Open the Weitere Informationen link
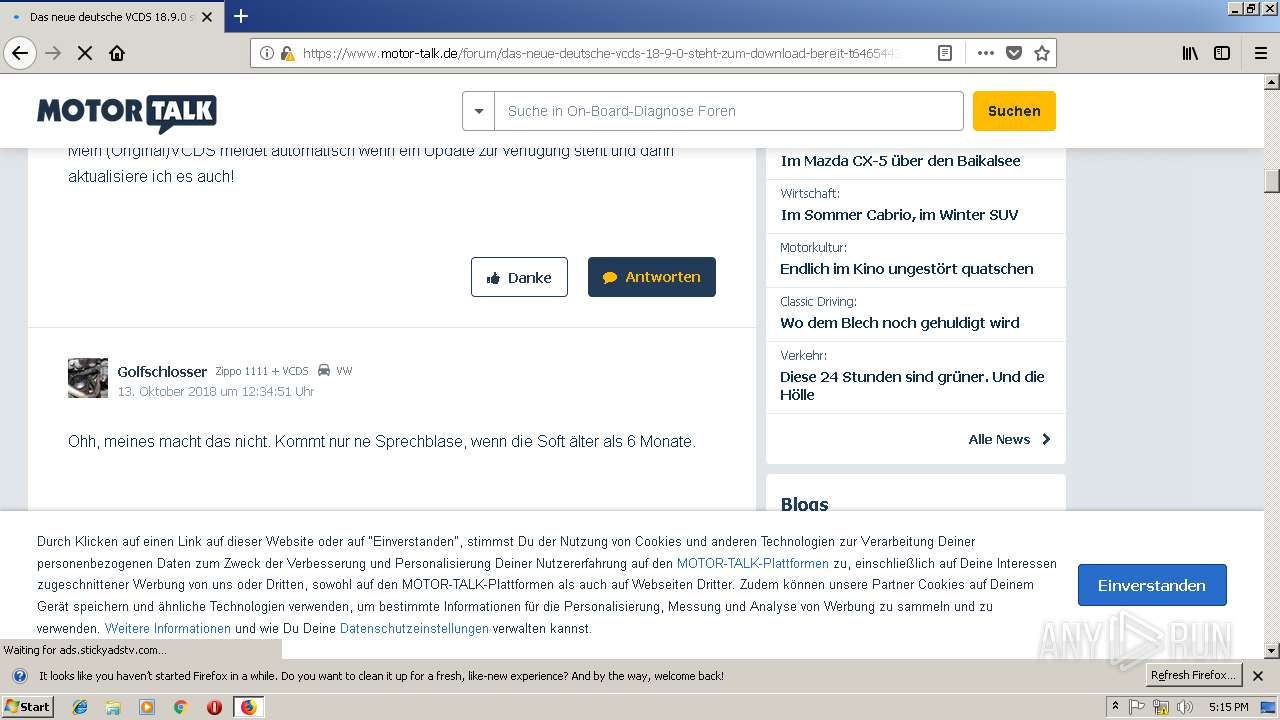 pyautogui.click(x=168, y=628)
